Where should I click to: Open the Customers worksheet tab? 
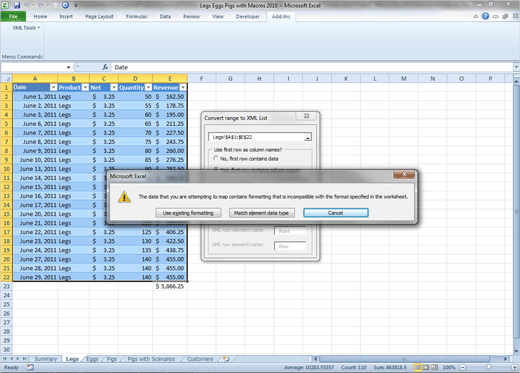pos(200,359)
